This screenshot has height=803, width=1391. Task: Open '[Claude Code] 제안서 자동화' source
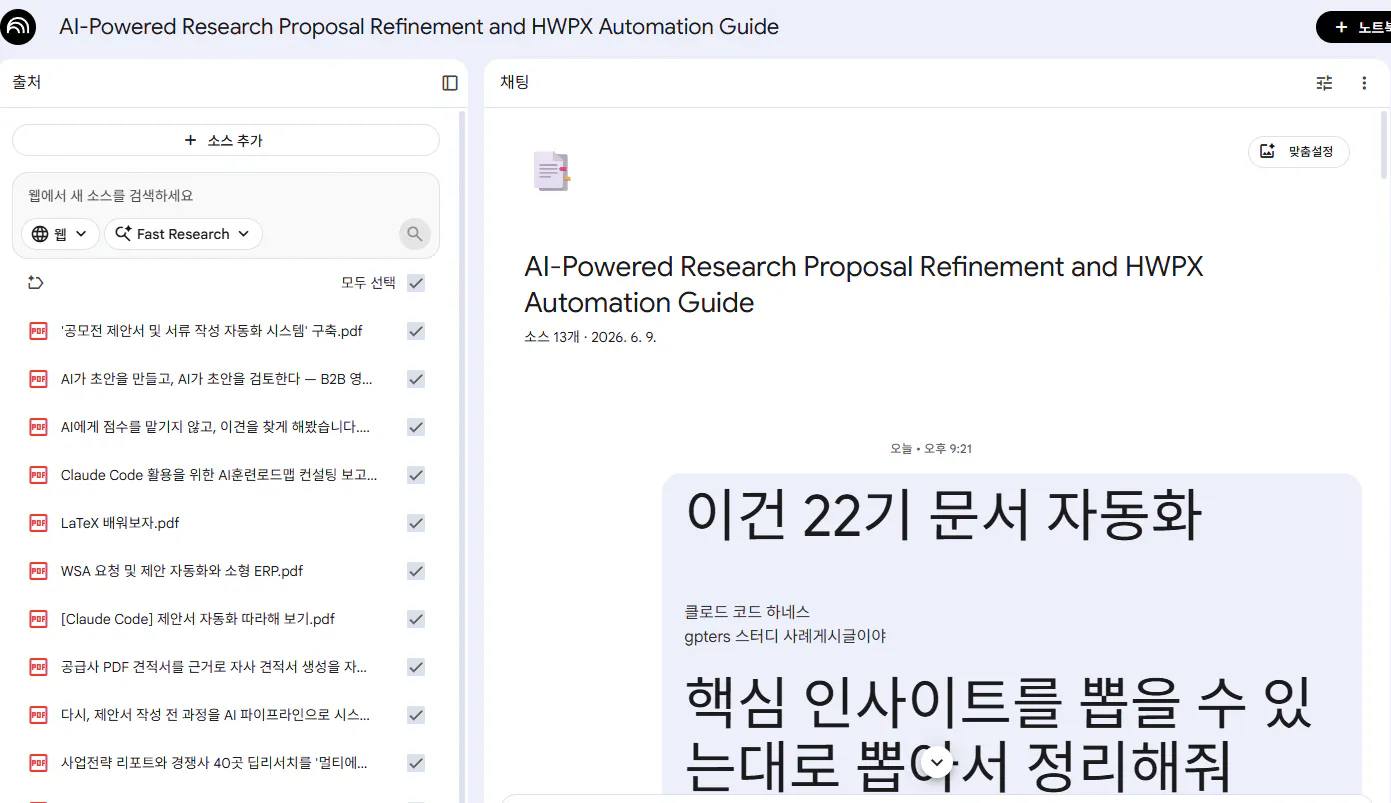tap(198, 619)
